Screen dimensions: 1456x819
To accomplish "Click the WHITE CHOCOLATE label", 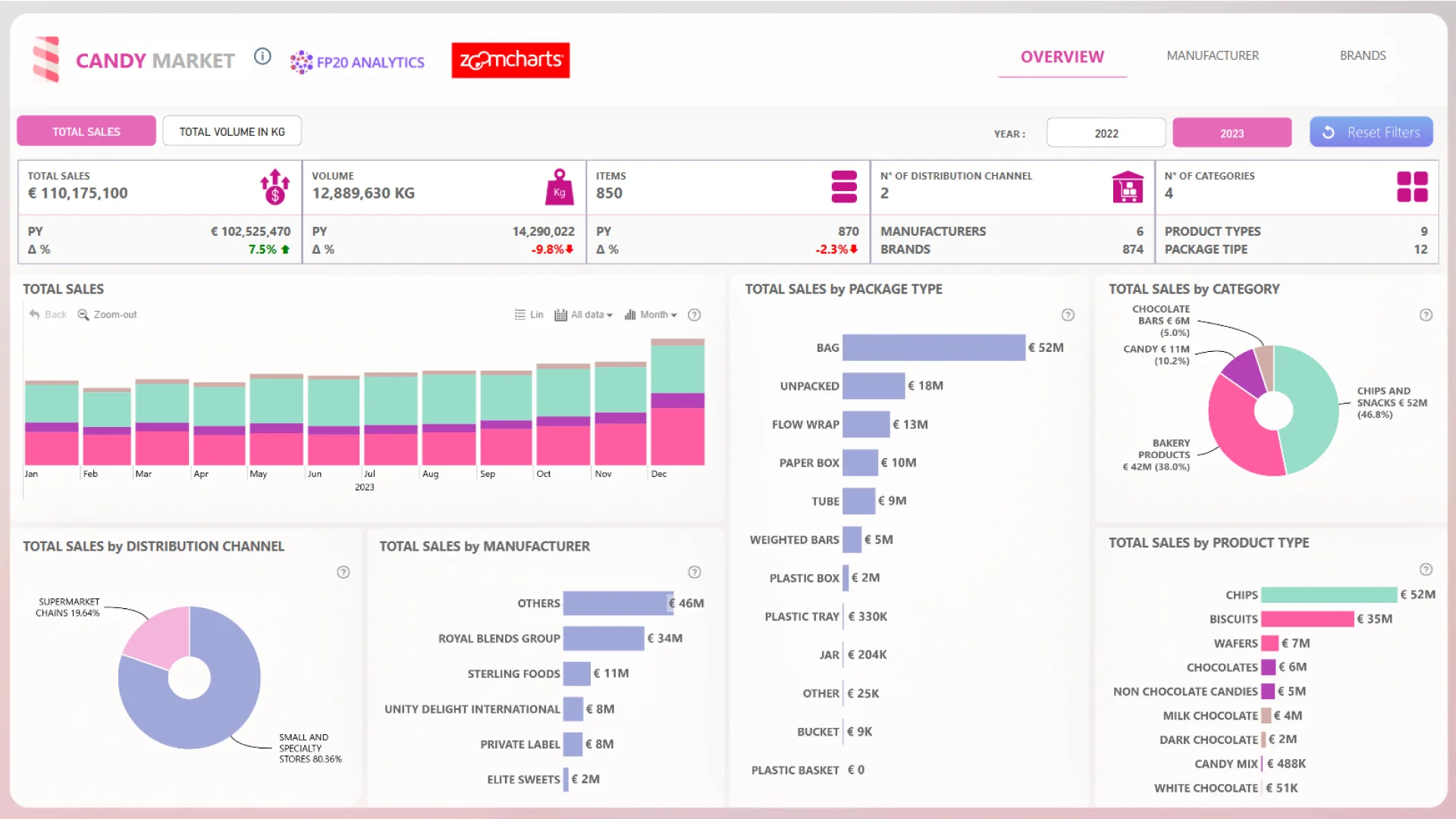I will click(1206, 788).
